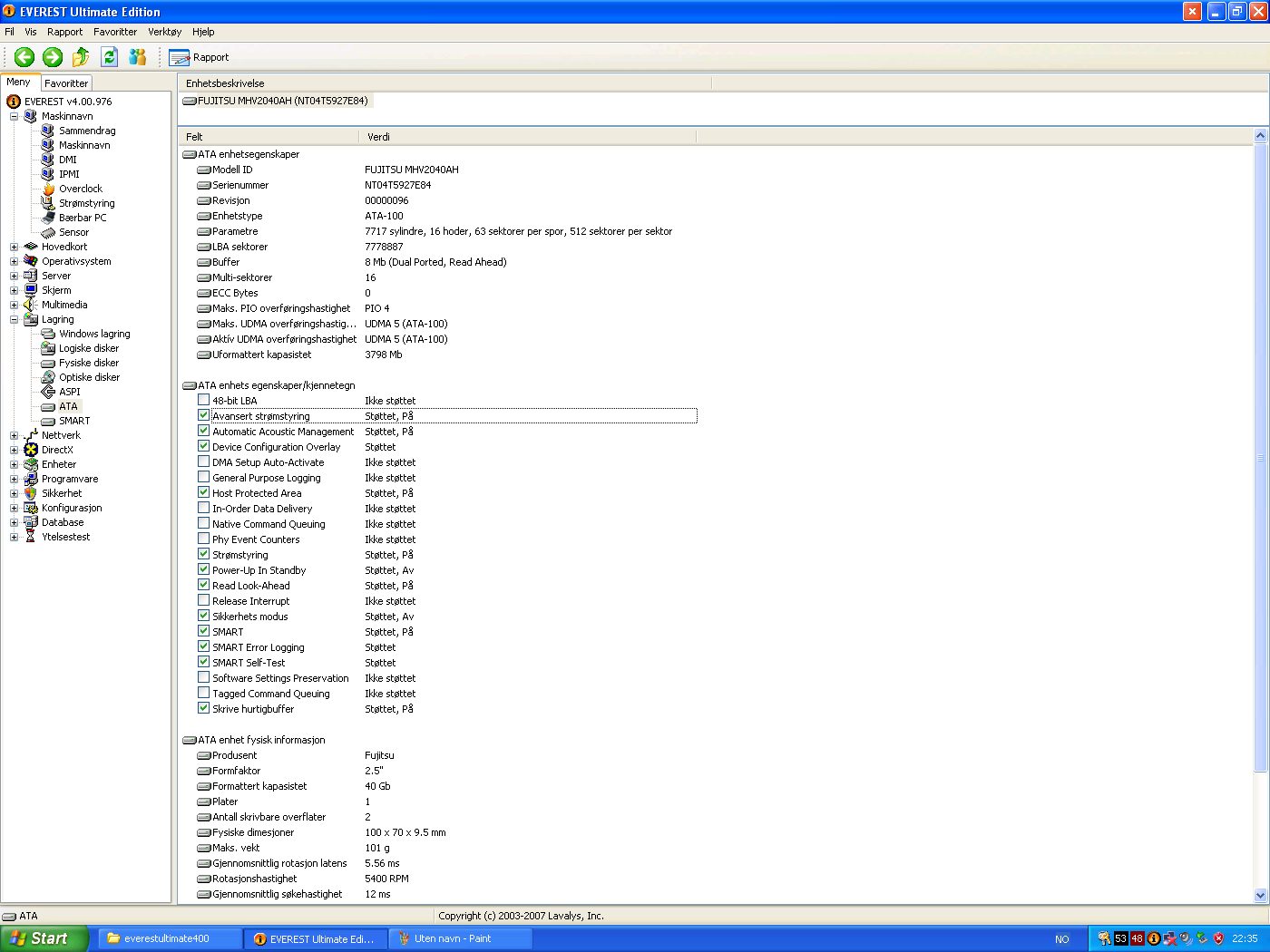1270x952 pixels.
Task: Select the DirectX icon in tree
Action: (x=31, y=450)
